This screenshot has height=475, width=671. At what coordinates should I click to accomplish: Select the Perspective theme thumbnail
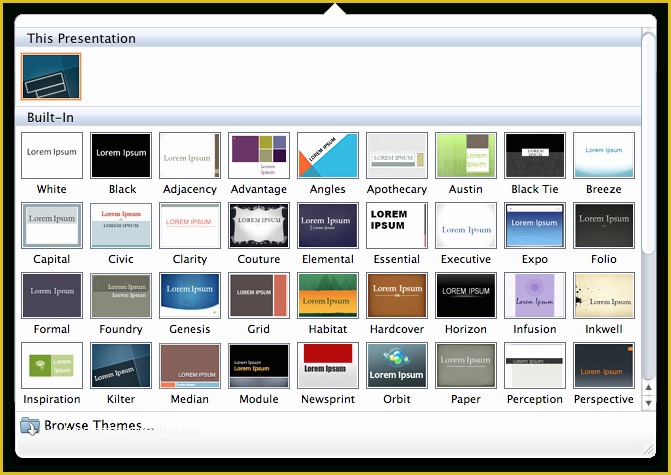[x=604, y=365]
